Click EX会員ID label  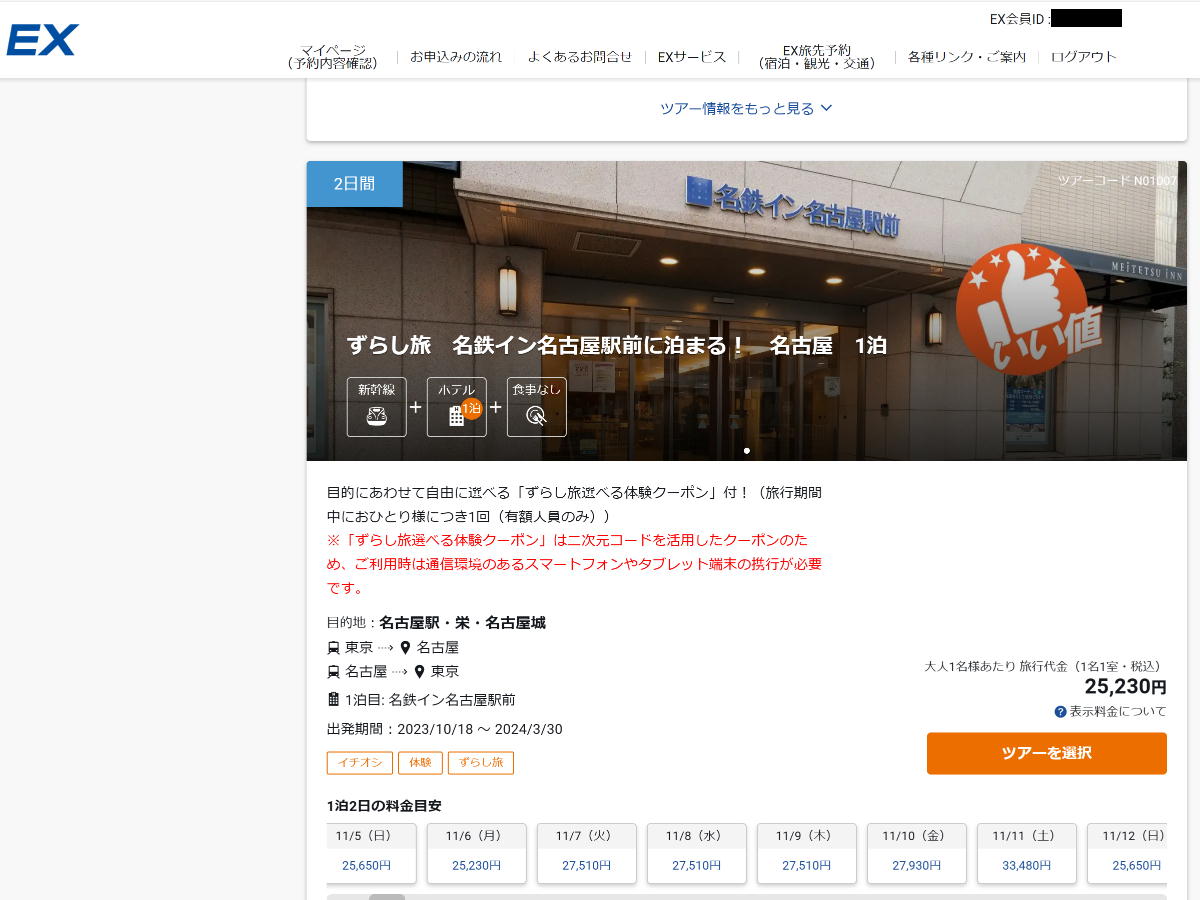coord(1018,19)
